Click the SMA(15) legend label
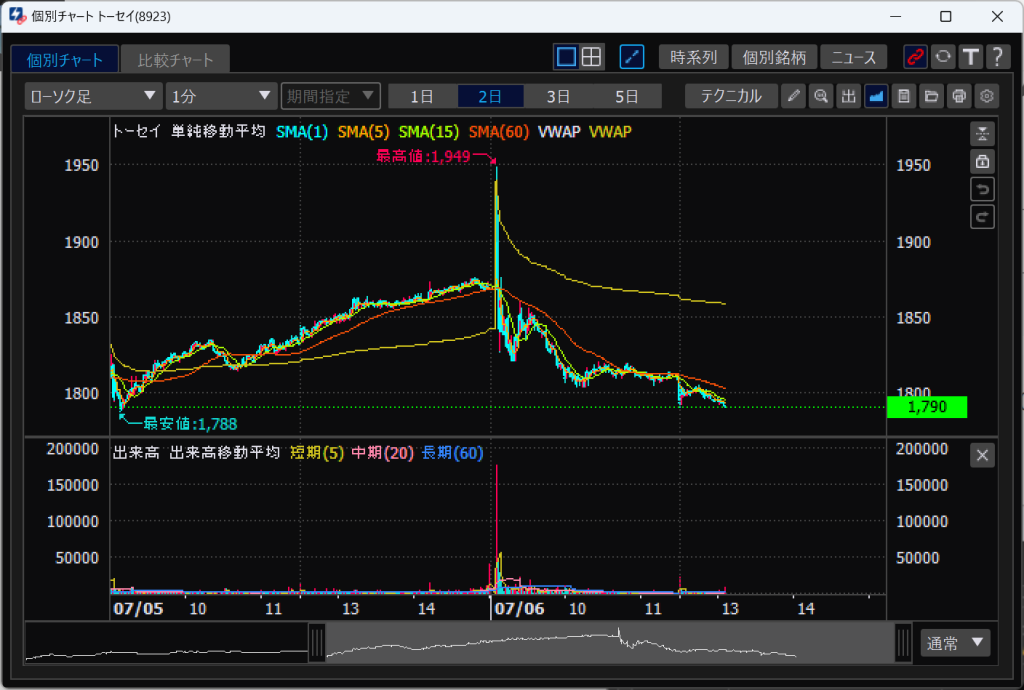This screenshot has height=690, width=1024. (x=428, y=132)
